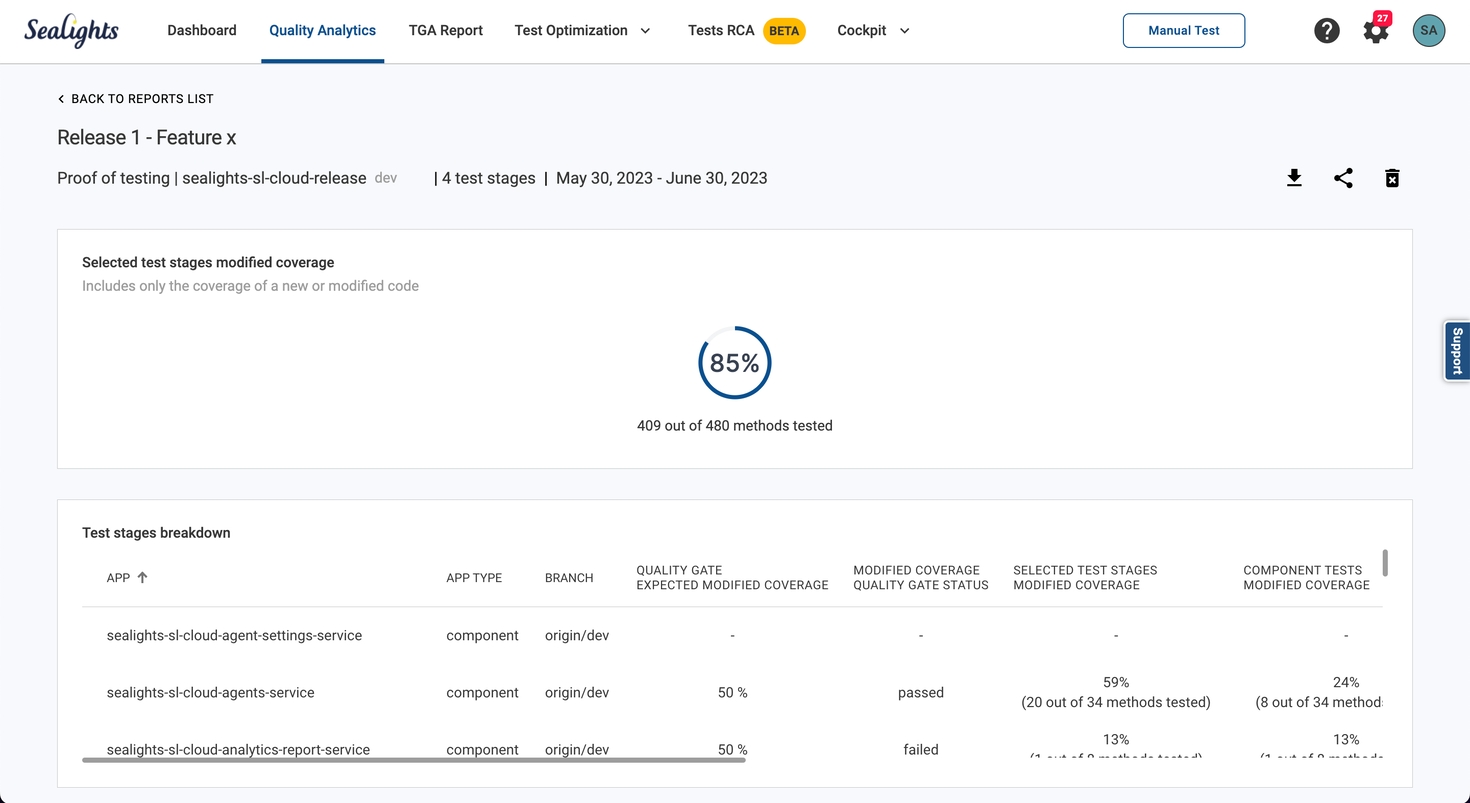Select the sealights-sl-cloud-agents-service row
1470x803 pixels.
pos(211,693)
